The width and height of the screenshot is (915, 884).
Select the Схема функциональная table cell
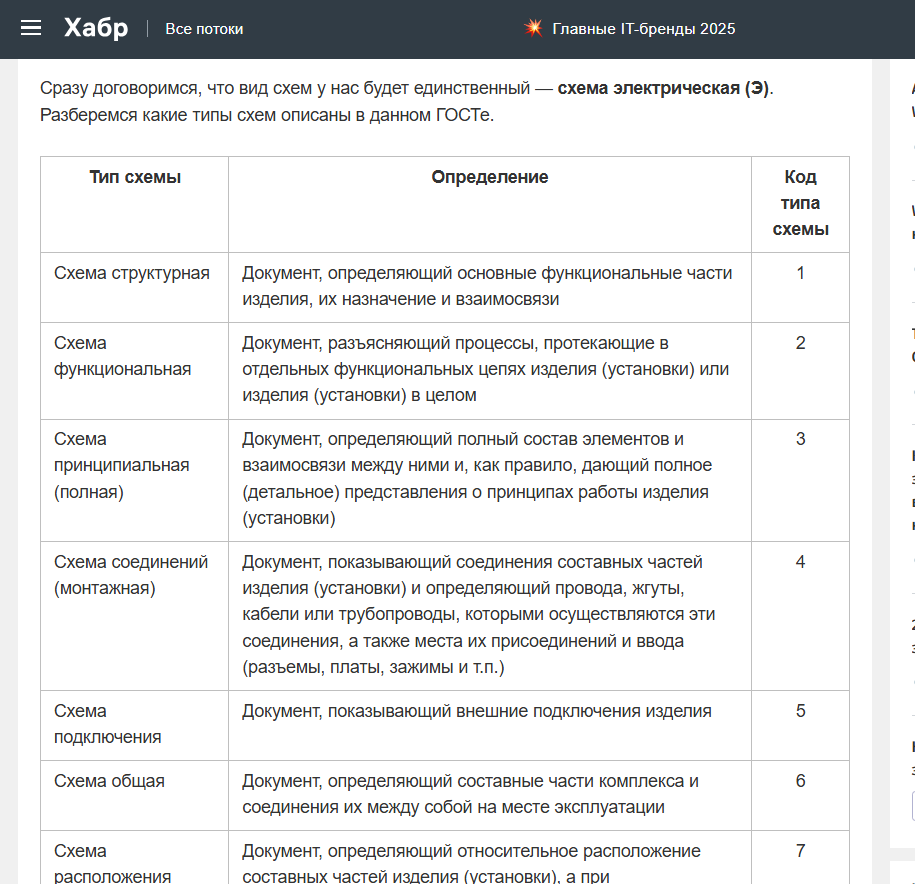(x=122, y=357)
